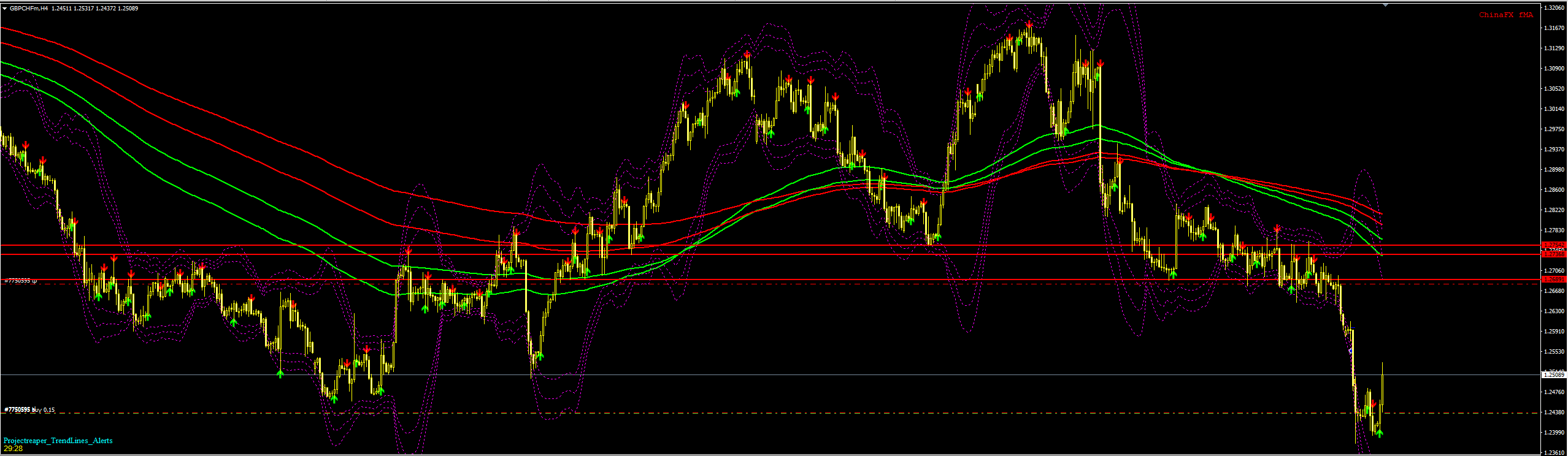Click the Projectreaper_TrendLines_Alerts indicator label
The image size is (1568, 456).
pyautogui.click(x=58, y=441)
